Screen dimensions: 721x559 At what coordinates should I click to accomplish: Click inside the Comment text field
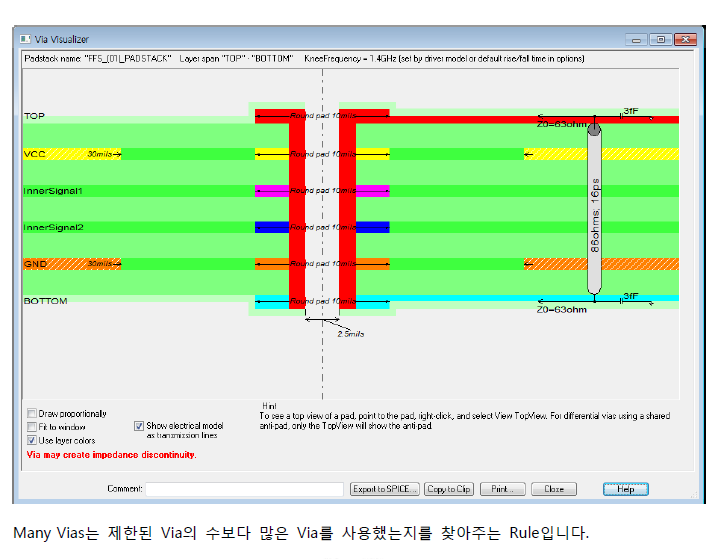(x=244, y=489)
